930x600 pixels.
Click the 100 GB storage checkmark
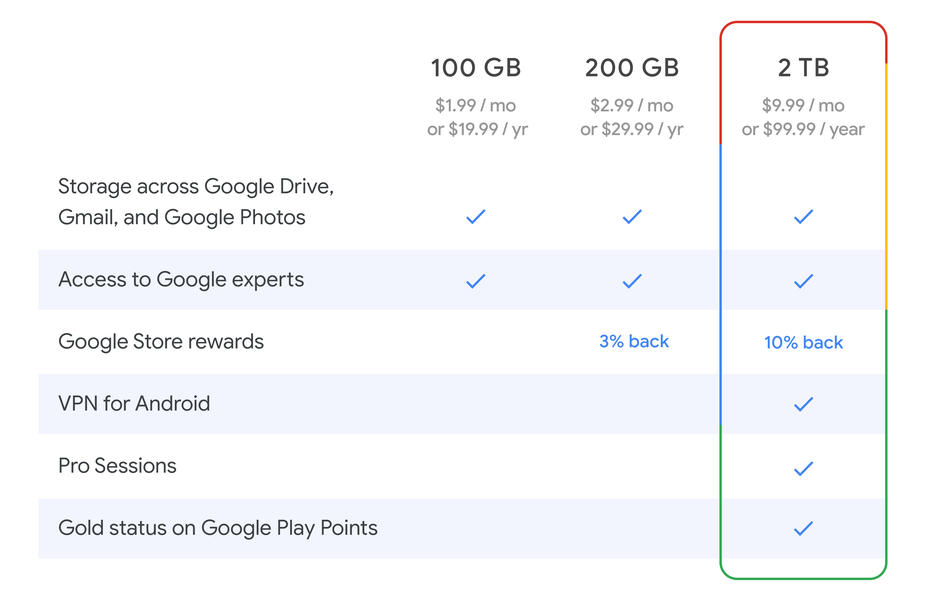[x=476, y=216]
